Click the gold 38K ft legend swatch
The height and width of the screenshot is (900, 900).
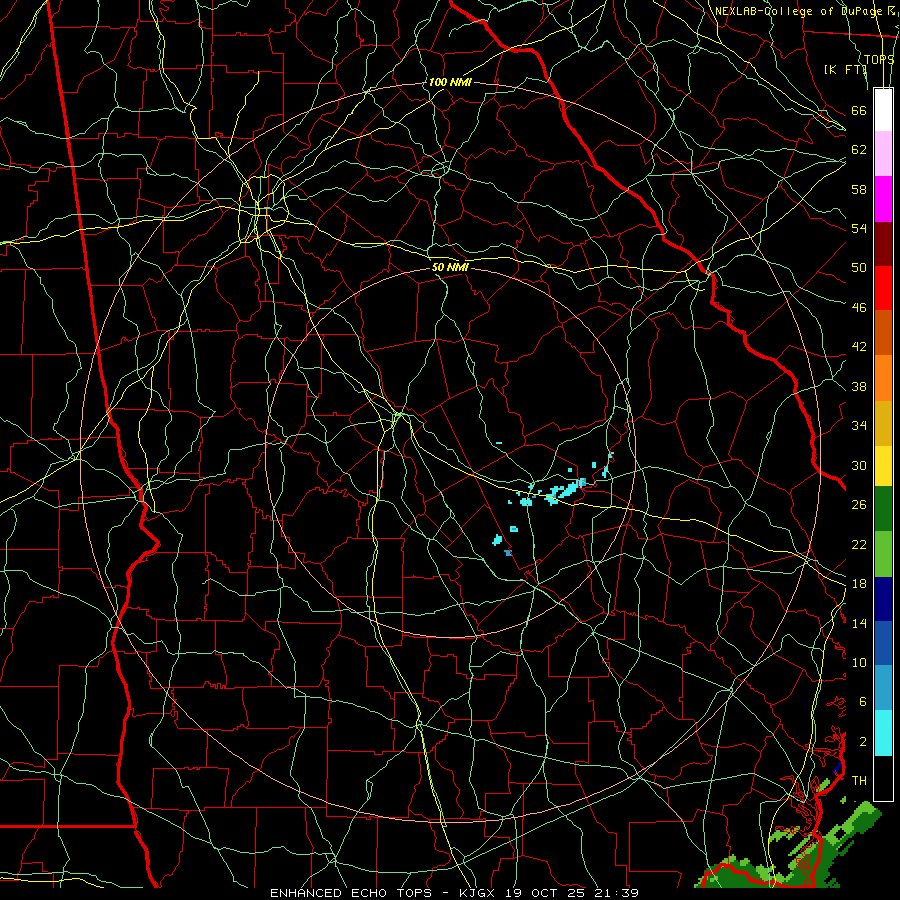coord(883,422)
